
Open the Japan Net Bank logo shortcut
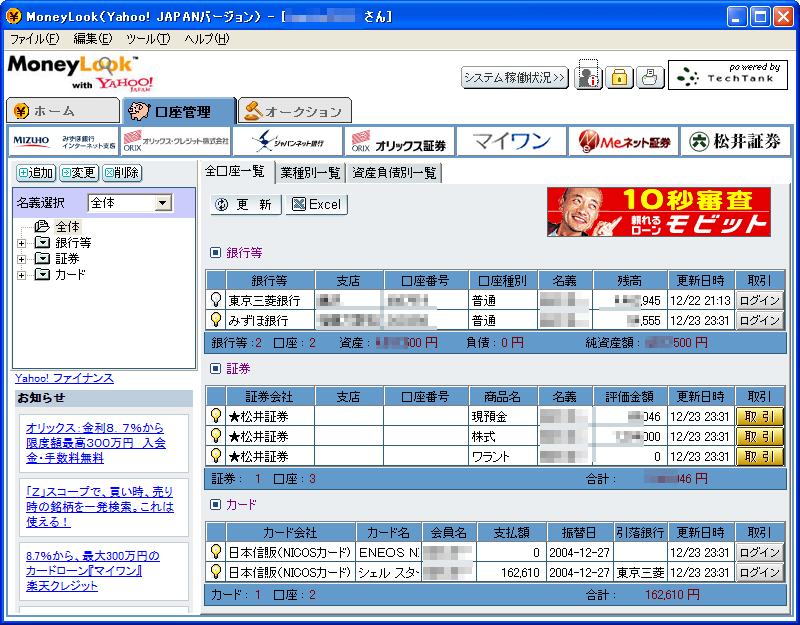288,141
